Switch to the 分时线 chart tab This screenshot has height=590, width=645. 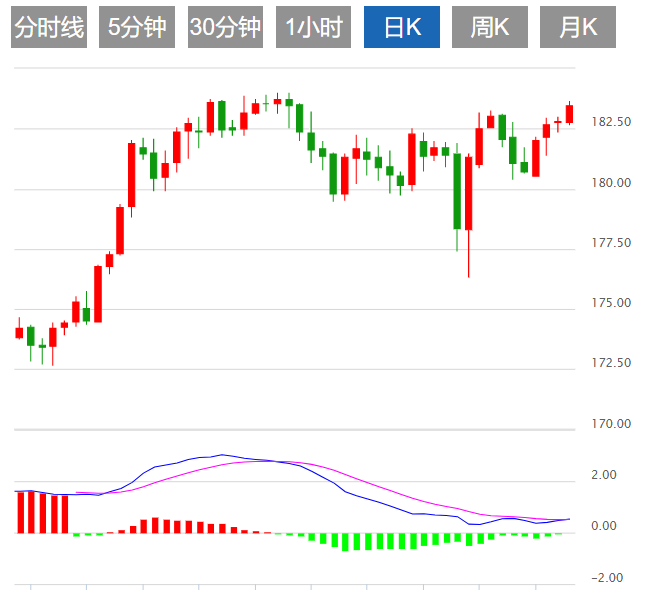(49, 27)
